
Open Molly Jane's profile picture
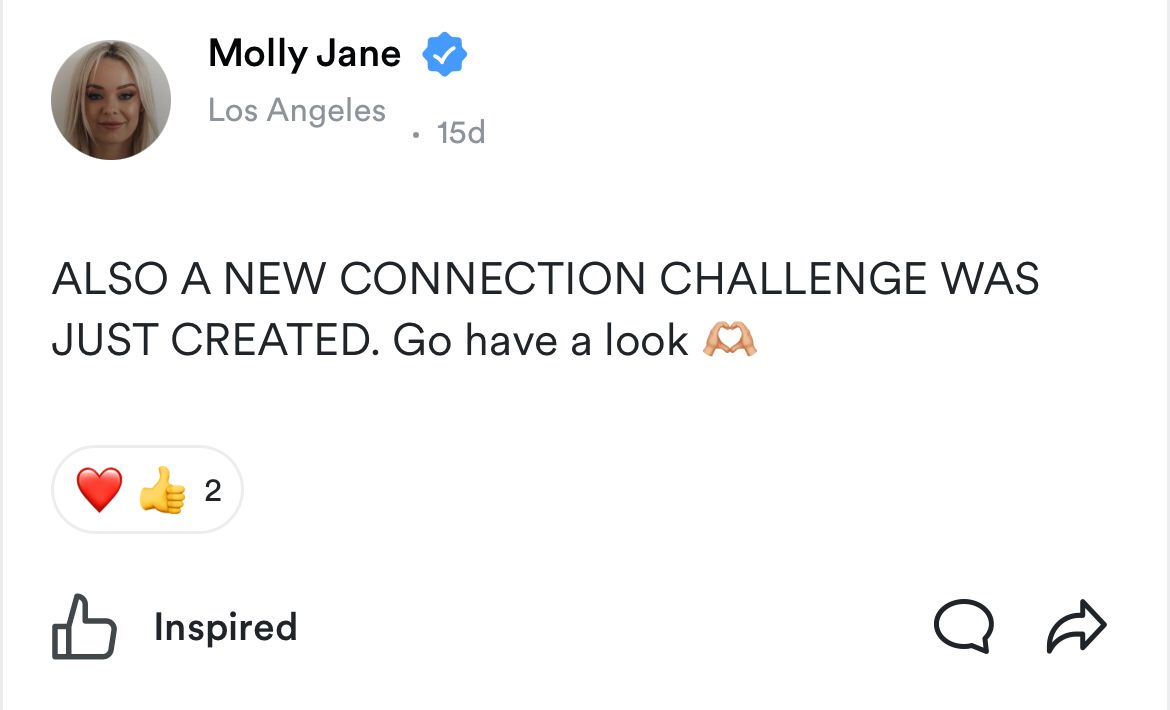coord(111,100)
